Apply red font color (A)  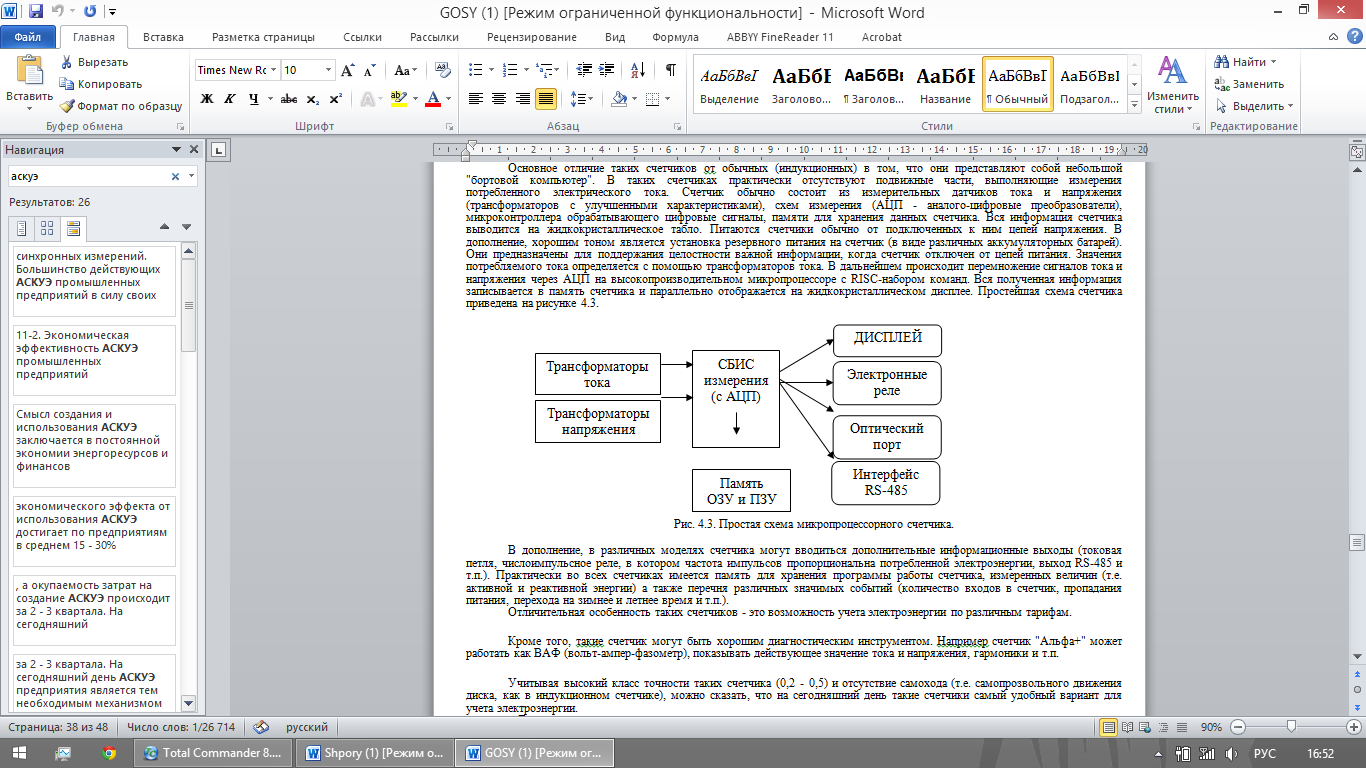432,99
